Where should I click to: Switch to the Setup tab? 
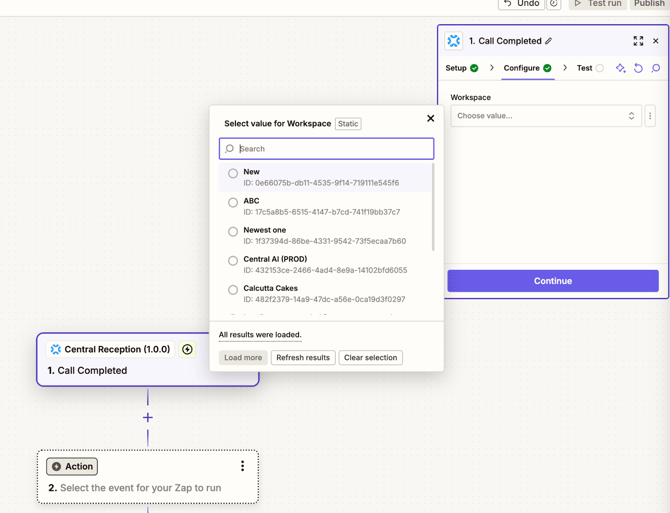click(x=461, y=68)
